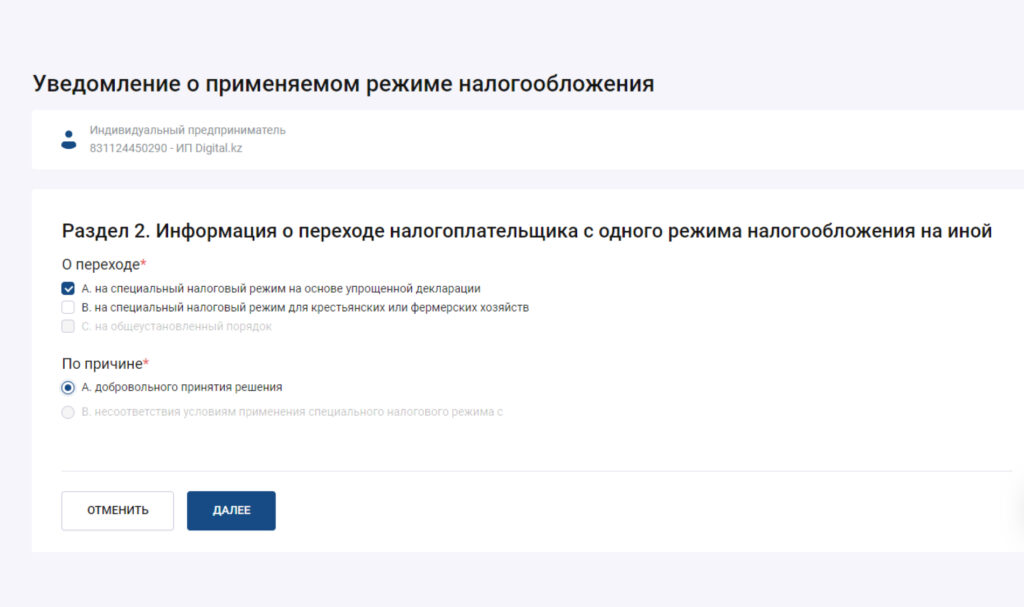
Task: Click the disabled option C checkbox
Action: 67,327
